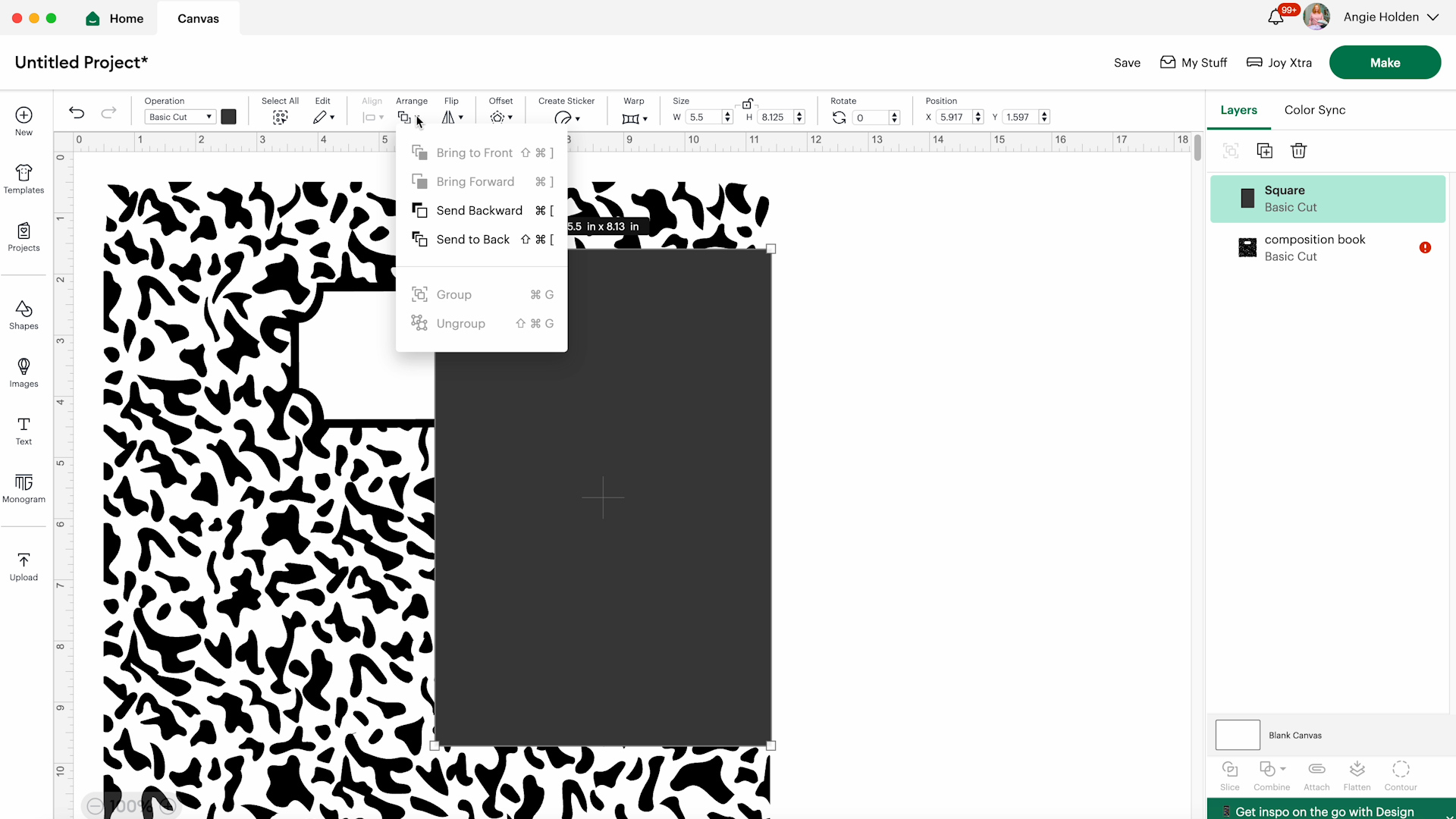Click the black color swatch in toolbar
1456x819 pixels.
228,117
